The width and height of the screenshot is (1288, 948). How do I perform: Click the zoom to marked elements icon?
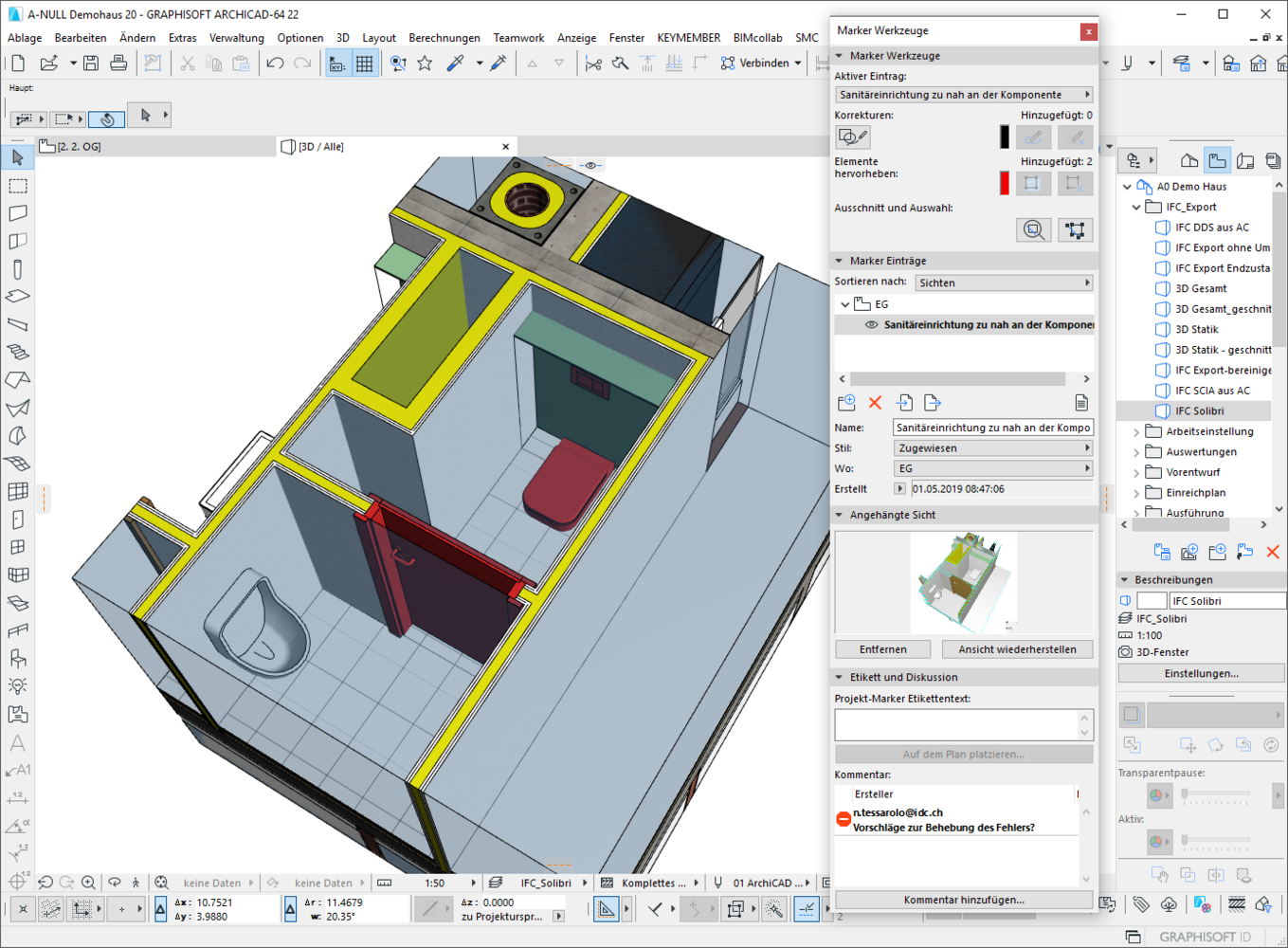pos(1034,230)
